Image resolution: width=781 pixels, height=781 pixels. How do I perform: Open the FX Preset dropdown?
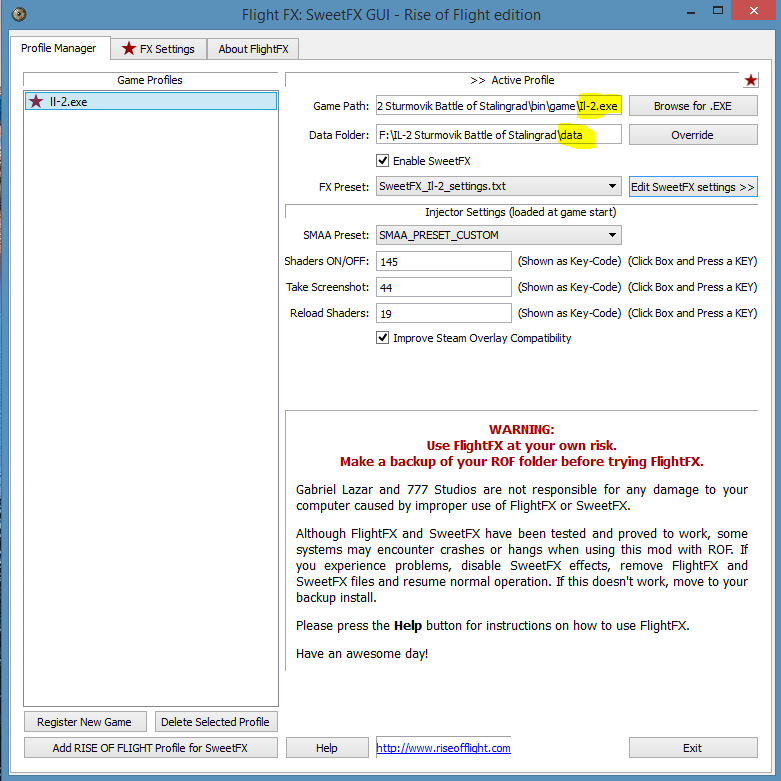coord(499,186)
